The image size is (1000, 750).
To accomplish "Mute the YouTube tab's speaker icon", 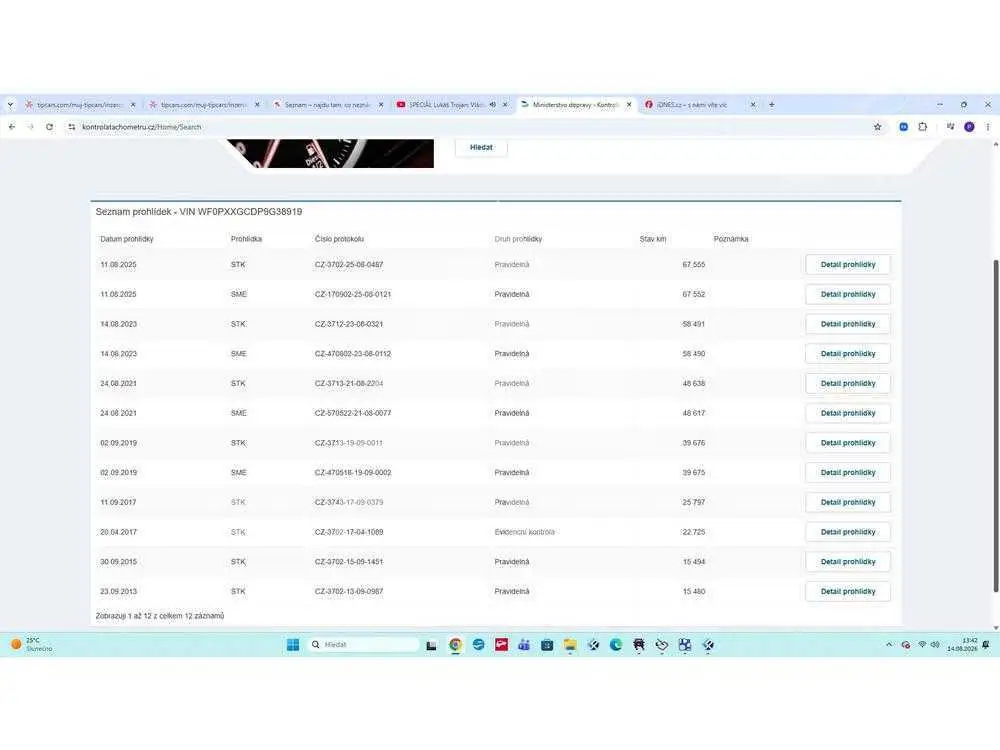I will click(492, 105).
